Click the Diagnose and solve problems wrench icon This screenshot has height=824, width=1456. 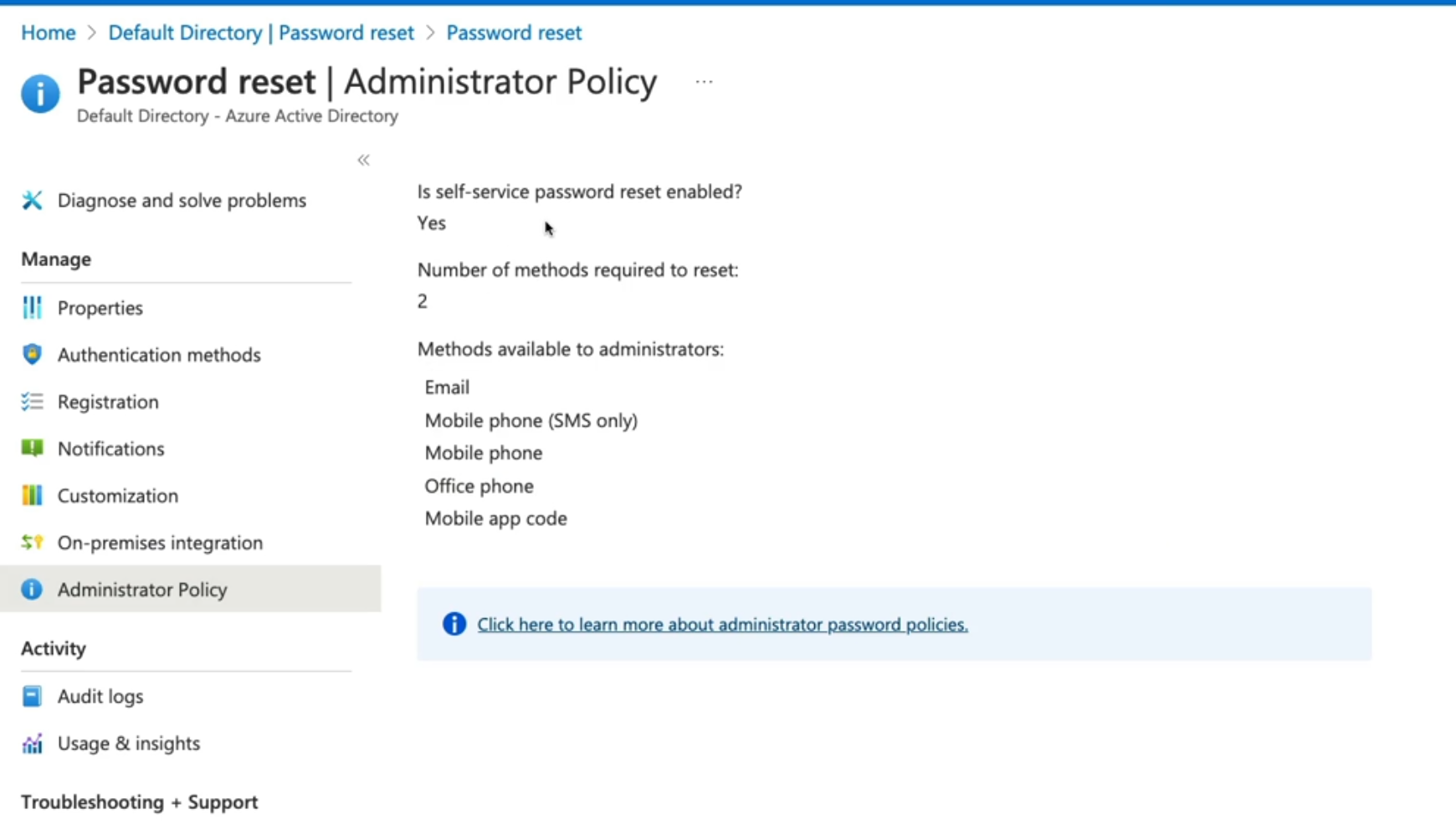(32, 201)
